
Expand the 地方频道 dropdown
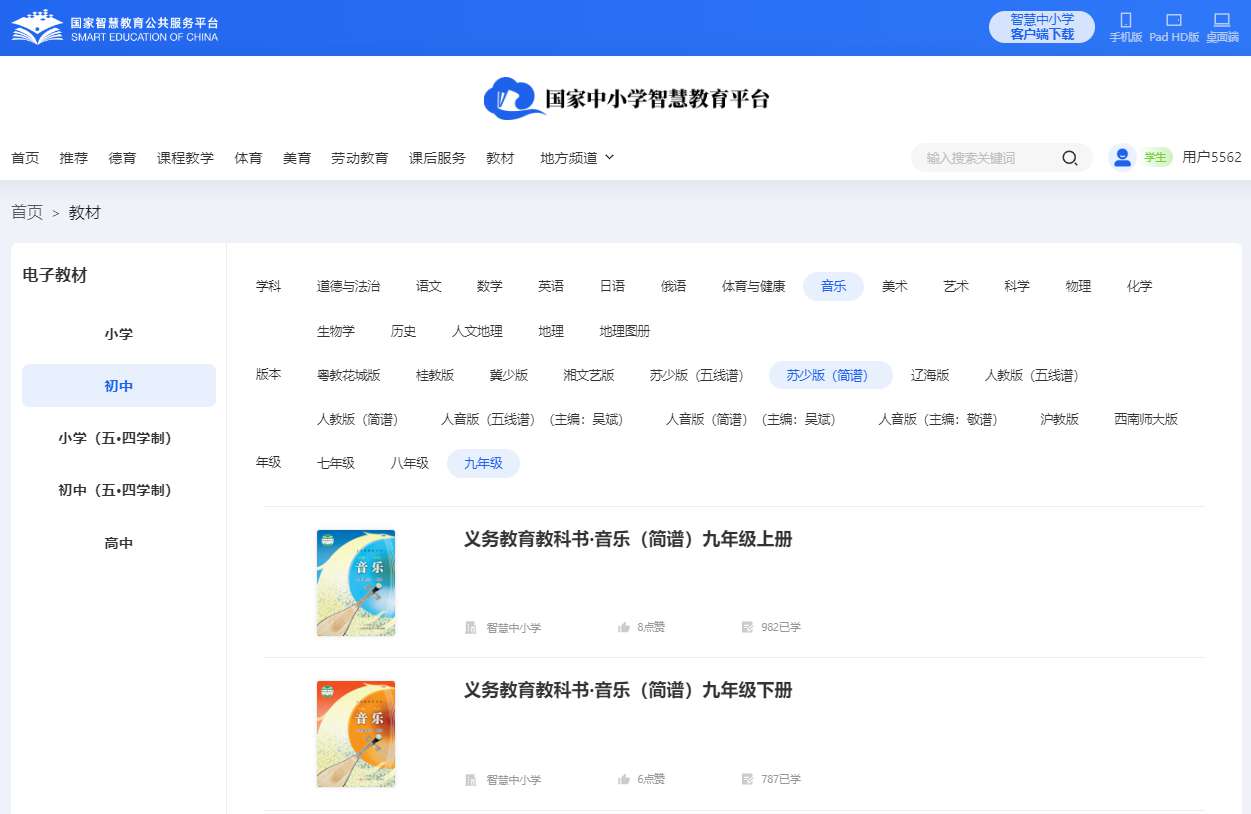click(577, 158)
